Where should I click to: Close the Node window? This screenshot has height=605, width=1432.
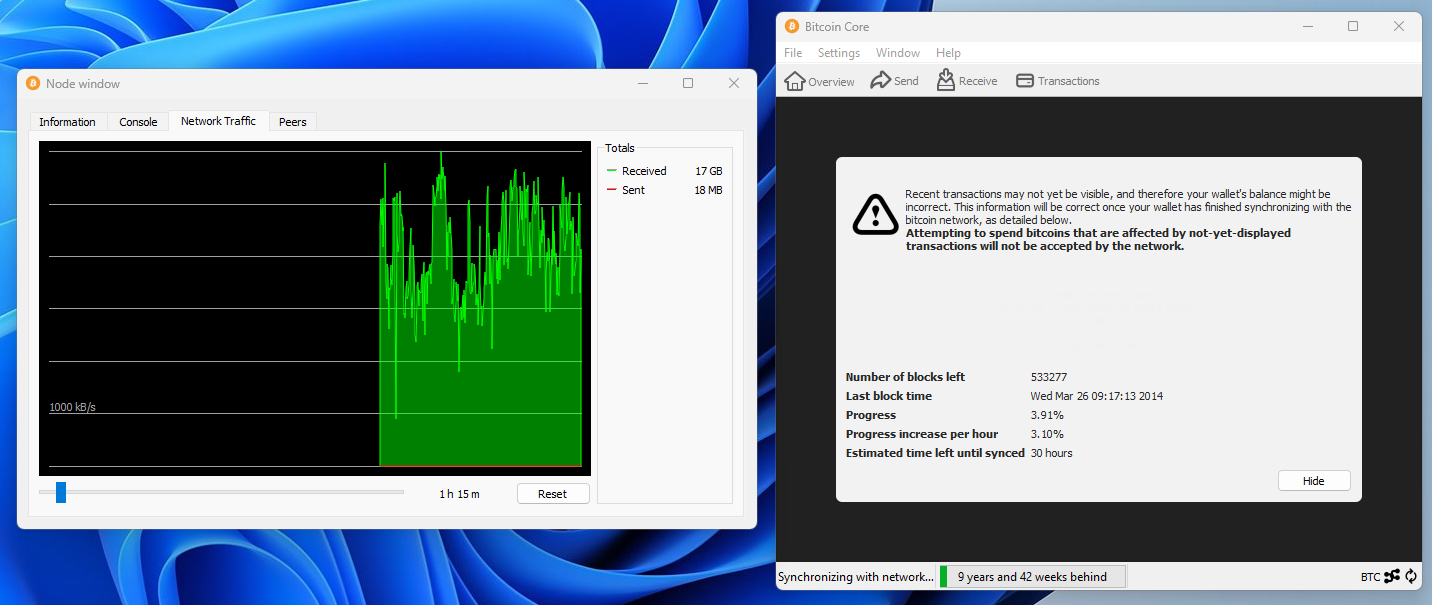(x=734, y=84)
